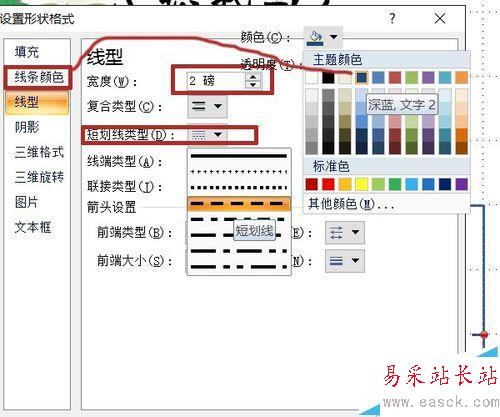Click the width field showing 2 磅
The height and width of the screenshot is (417, 500).
pos(216,81)
